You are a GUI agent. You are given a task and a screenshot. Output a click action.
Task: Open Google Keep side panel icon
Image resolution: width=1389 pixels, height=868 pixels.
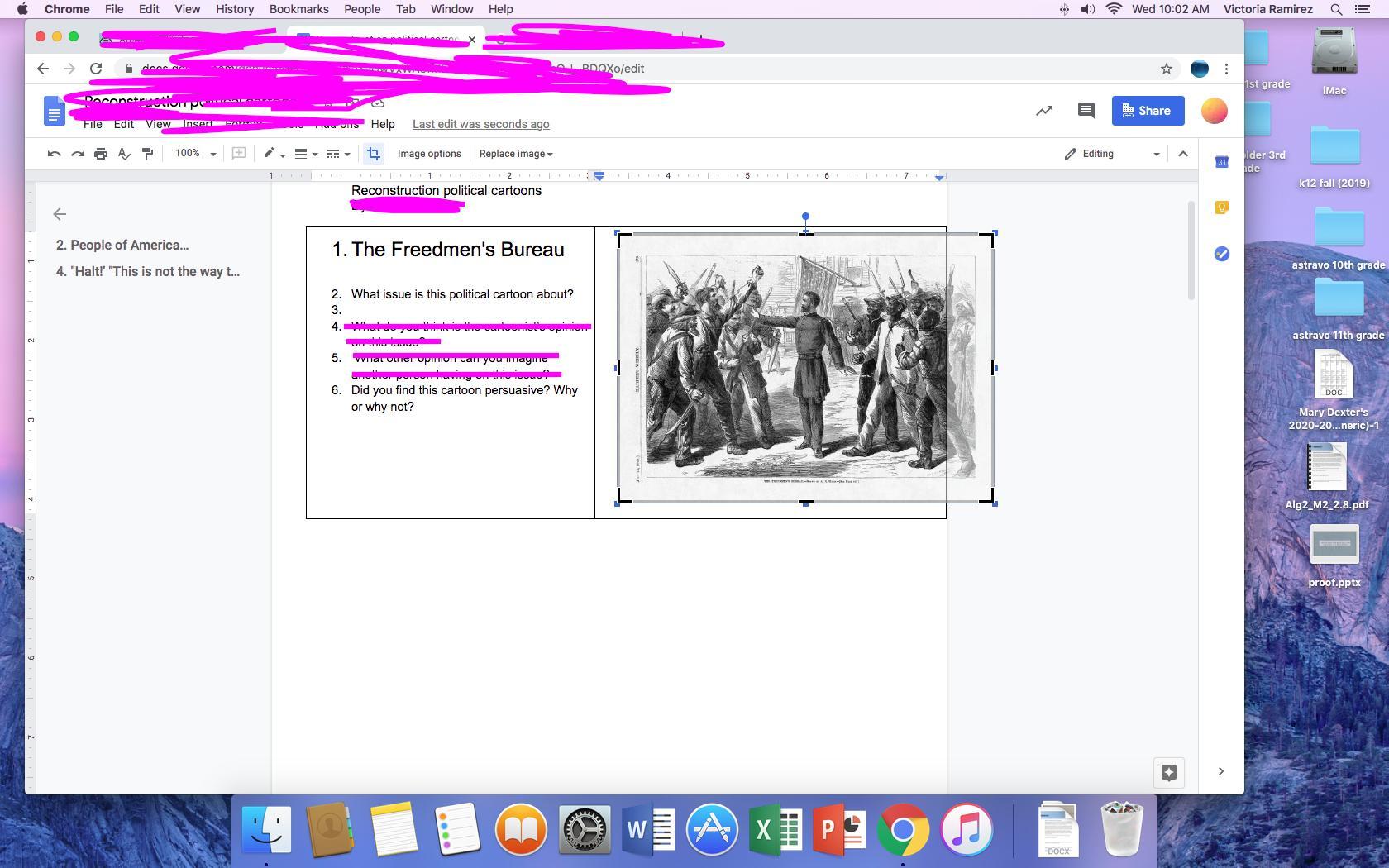coord(1222,207)
